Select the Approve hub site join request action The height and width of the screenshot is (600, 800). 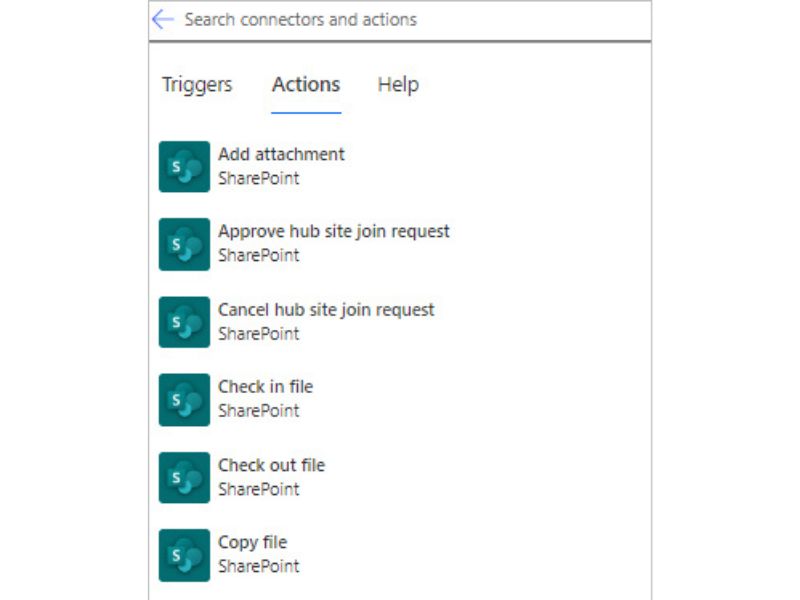[x=334, y=231]
